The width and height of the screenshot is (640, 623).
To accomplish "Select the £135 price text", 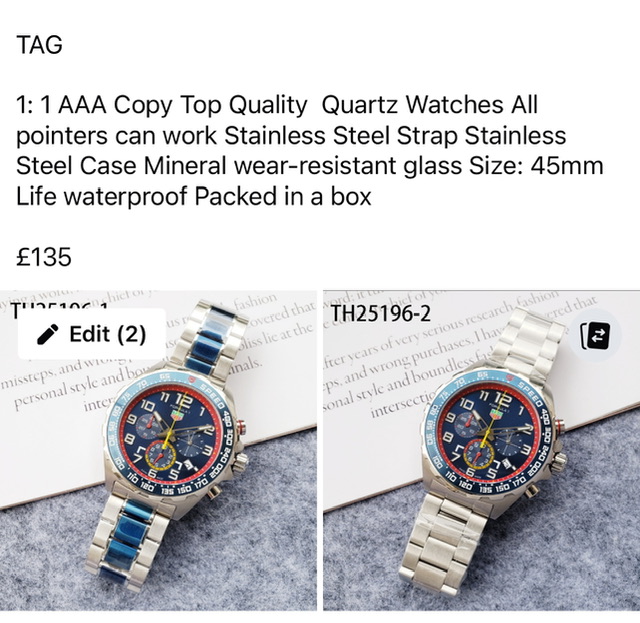I will tap(44, 257).
